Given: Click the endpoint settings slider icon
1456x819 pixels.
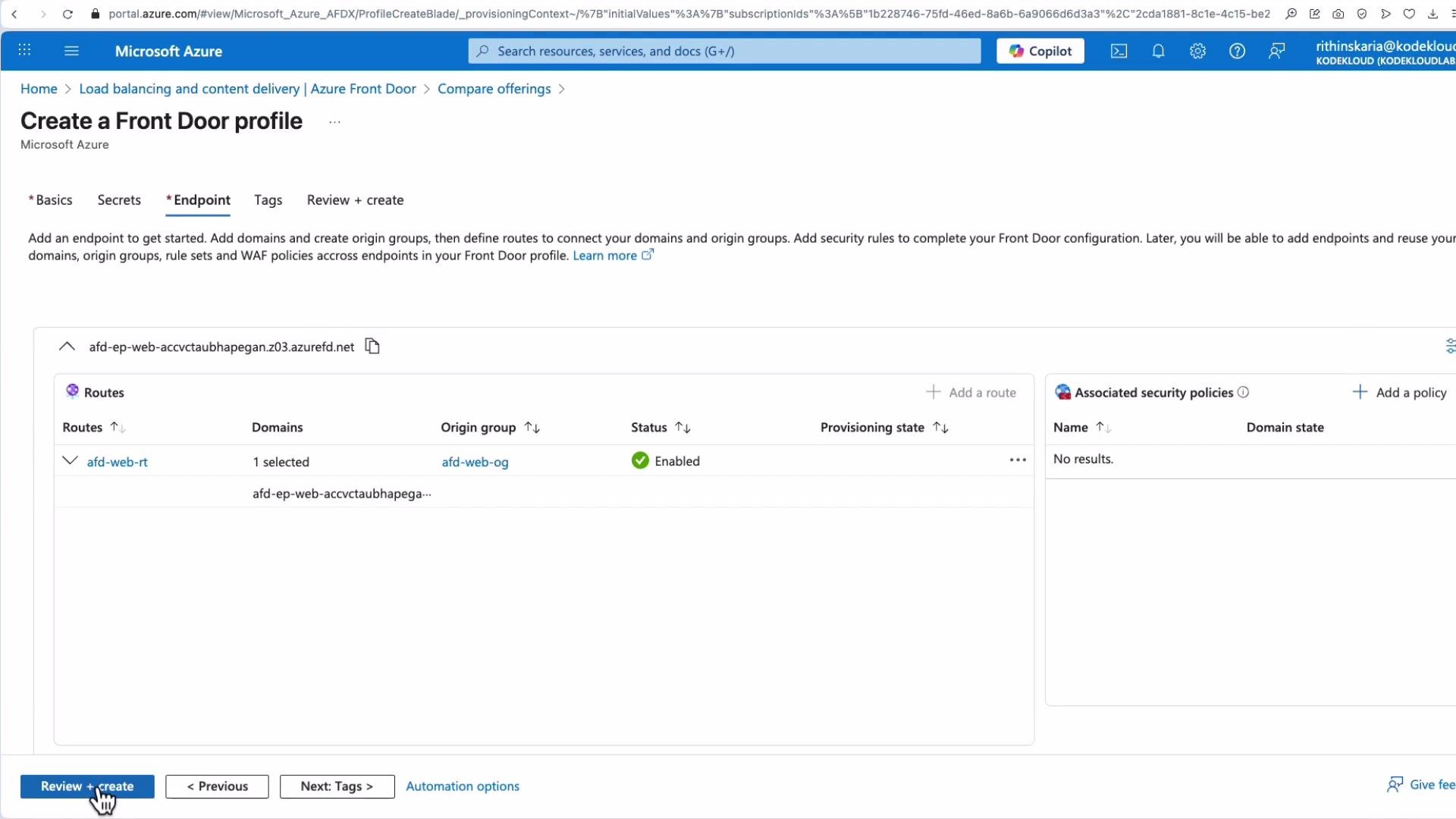Looking at the screenshot, I should pos(1449,346).
